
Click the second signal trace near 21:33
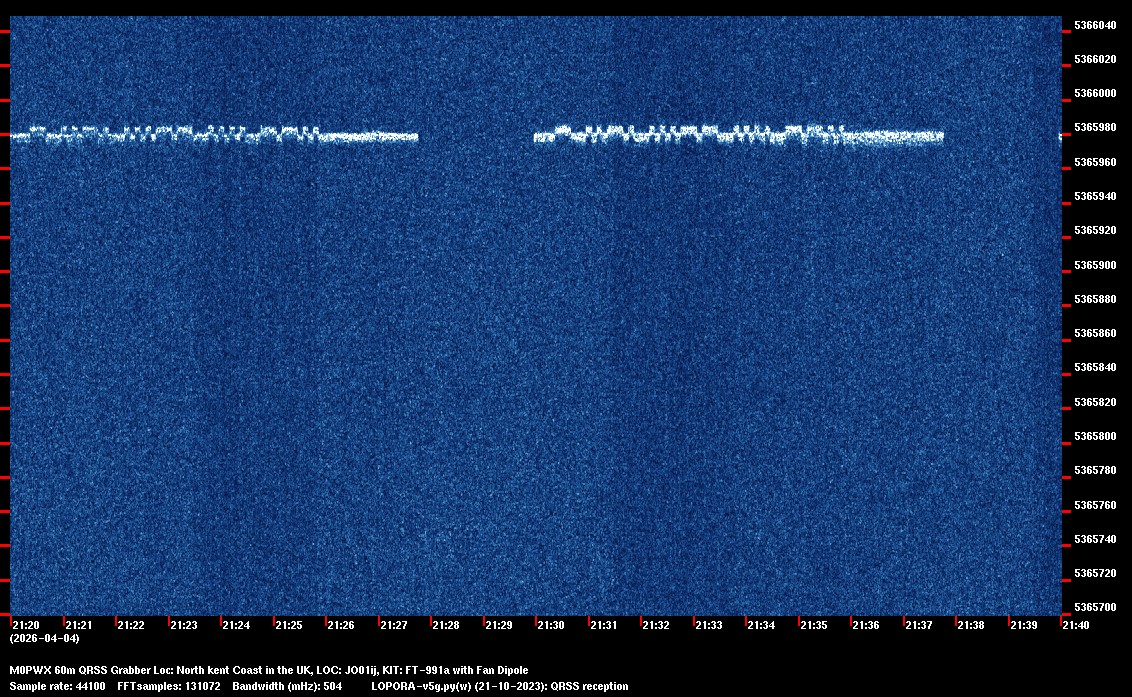[x=739, y=135]
